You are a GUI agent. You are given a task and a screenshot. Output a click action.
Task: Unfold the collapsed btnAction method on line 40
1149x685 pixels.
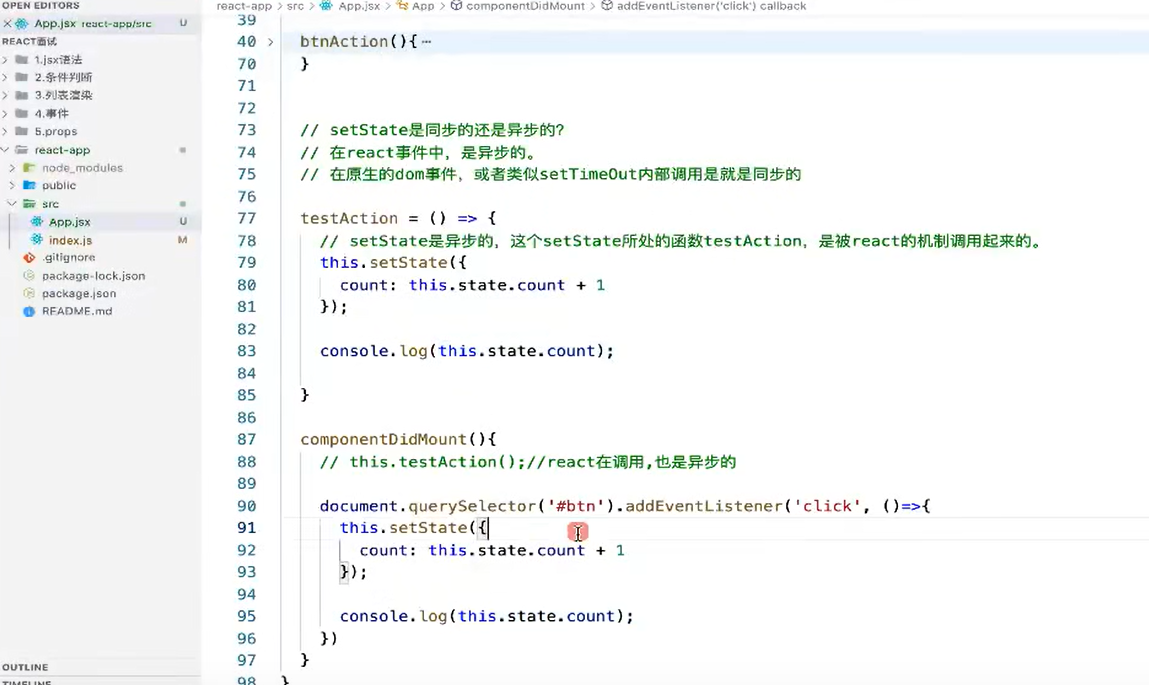coord(271,41)
